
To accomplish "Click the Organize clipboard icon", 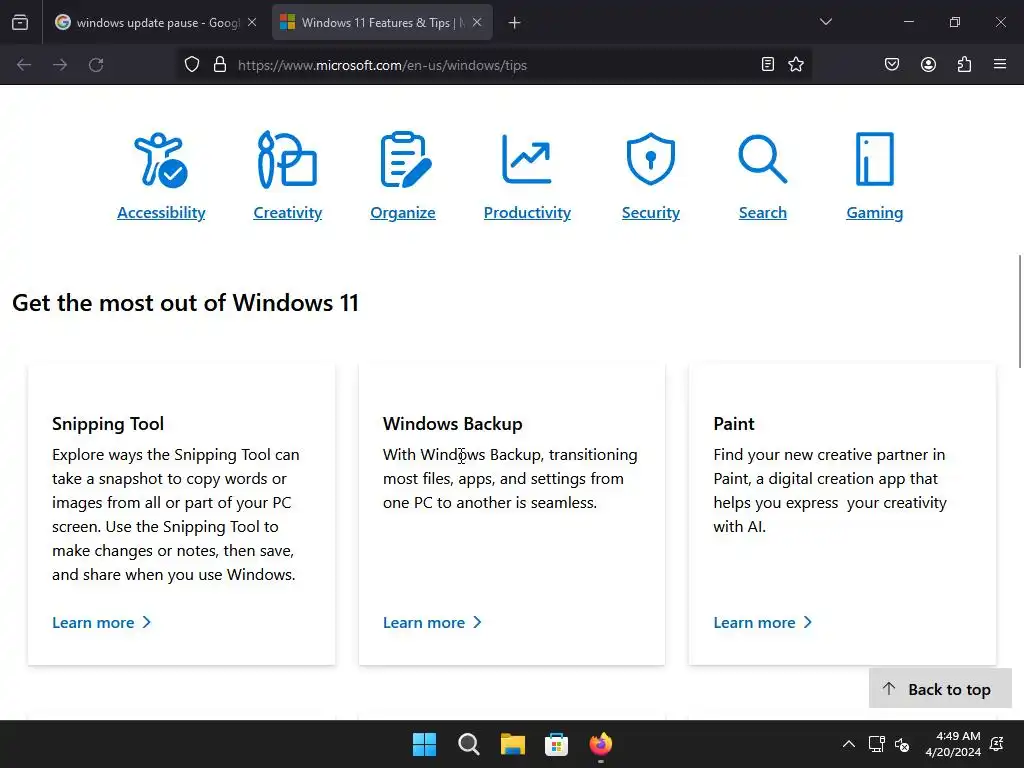I will pos(405,160).
